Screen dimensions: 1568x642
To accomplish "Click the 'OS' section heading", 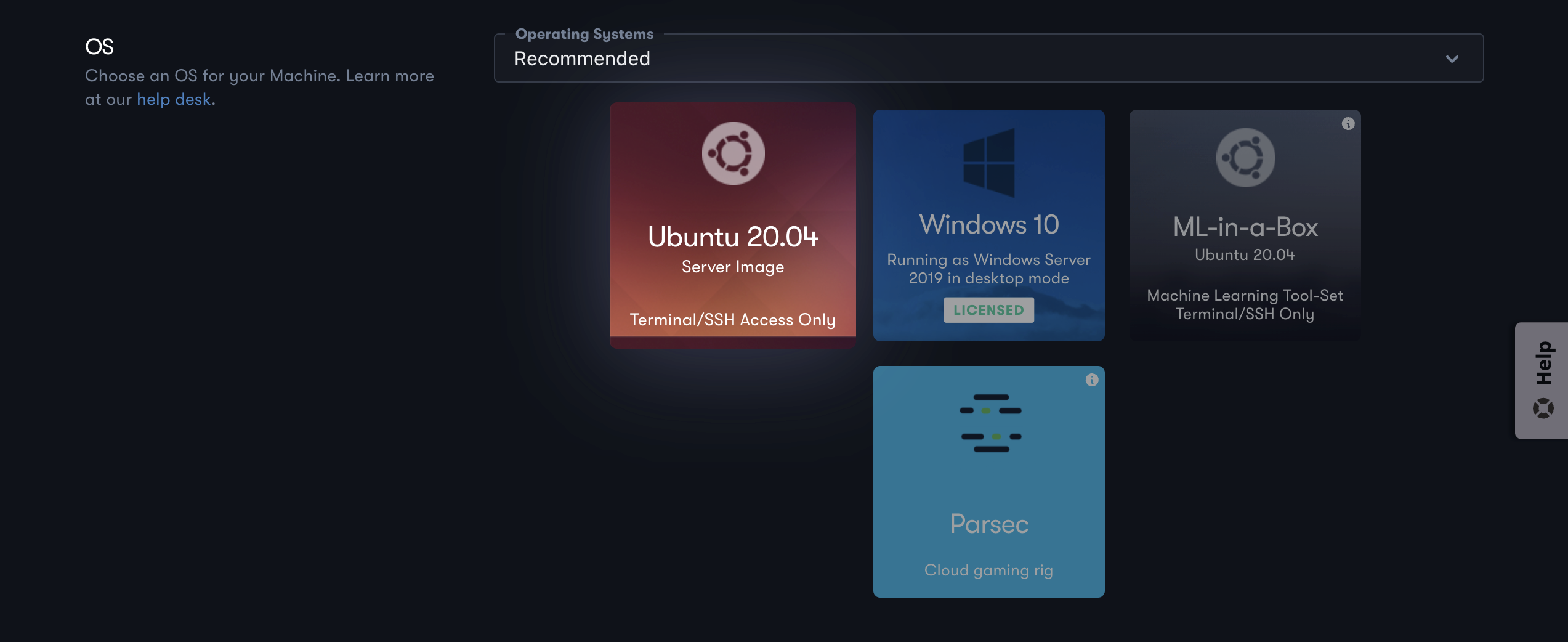I will 99,47.
